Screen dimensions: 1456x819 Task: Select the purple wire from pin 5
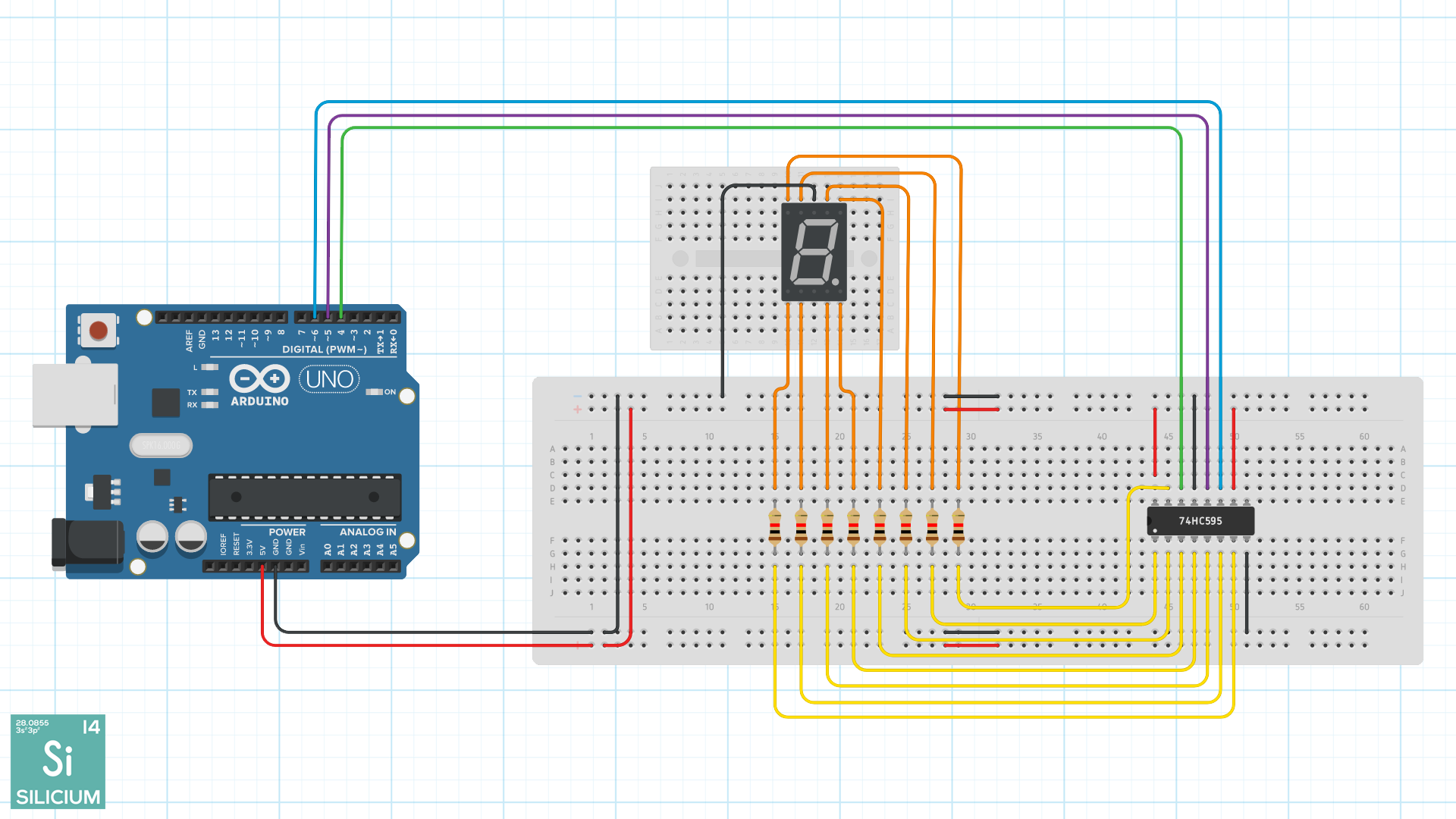click(x=766, y=115)
